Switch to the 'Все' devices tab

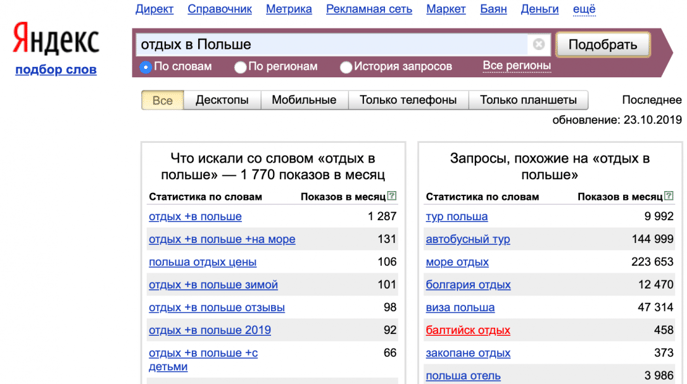162,100
